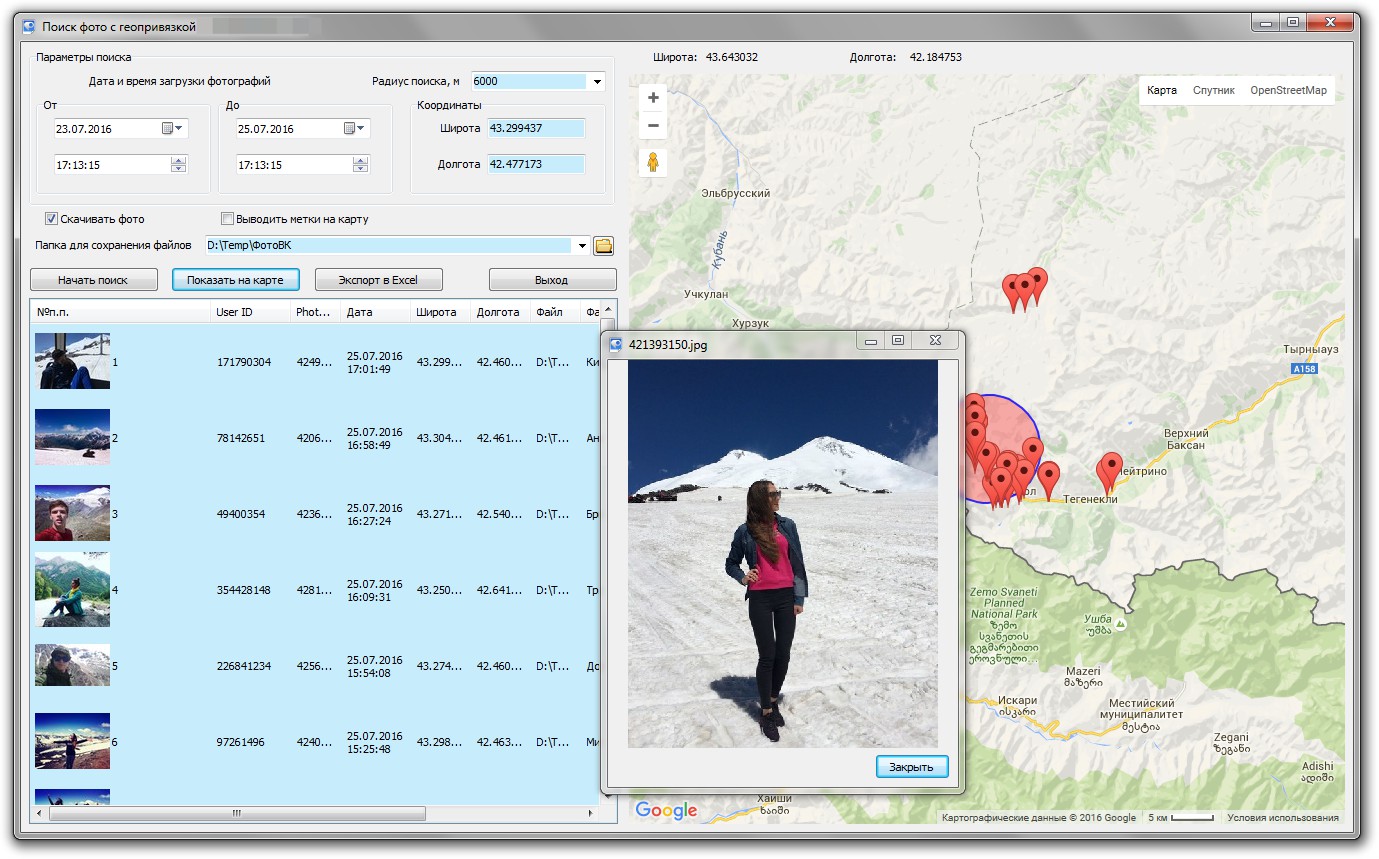Select User ID cell "171790304"
This screenshot has width=1379, height=859.
(244, 362)
